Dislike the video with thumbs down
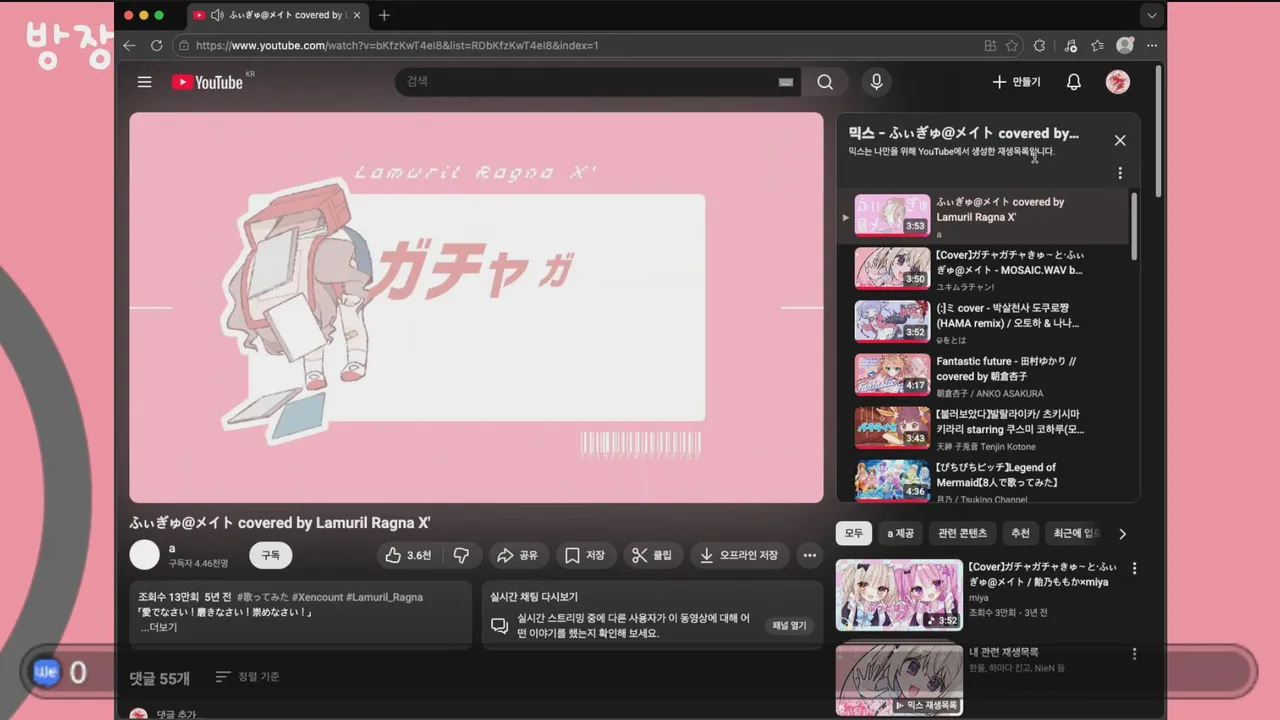The height and width of the screenshot is (720, 1280). (x=462, y=555)
